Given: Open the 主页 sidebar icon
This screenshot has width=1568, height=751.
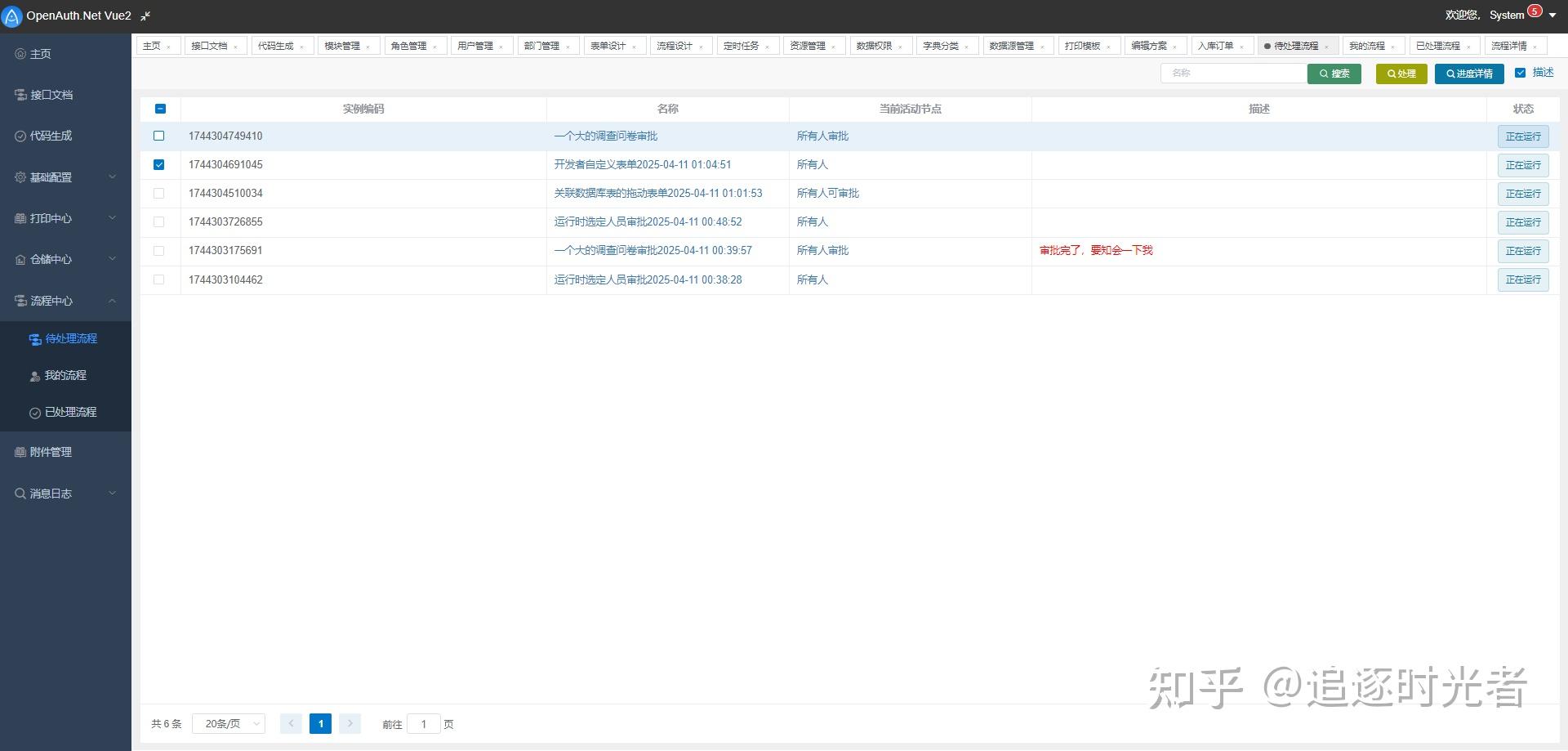Looking at the screenshot, I should [x=20, y=53].
